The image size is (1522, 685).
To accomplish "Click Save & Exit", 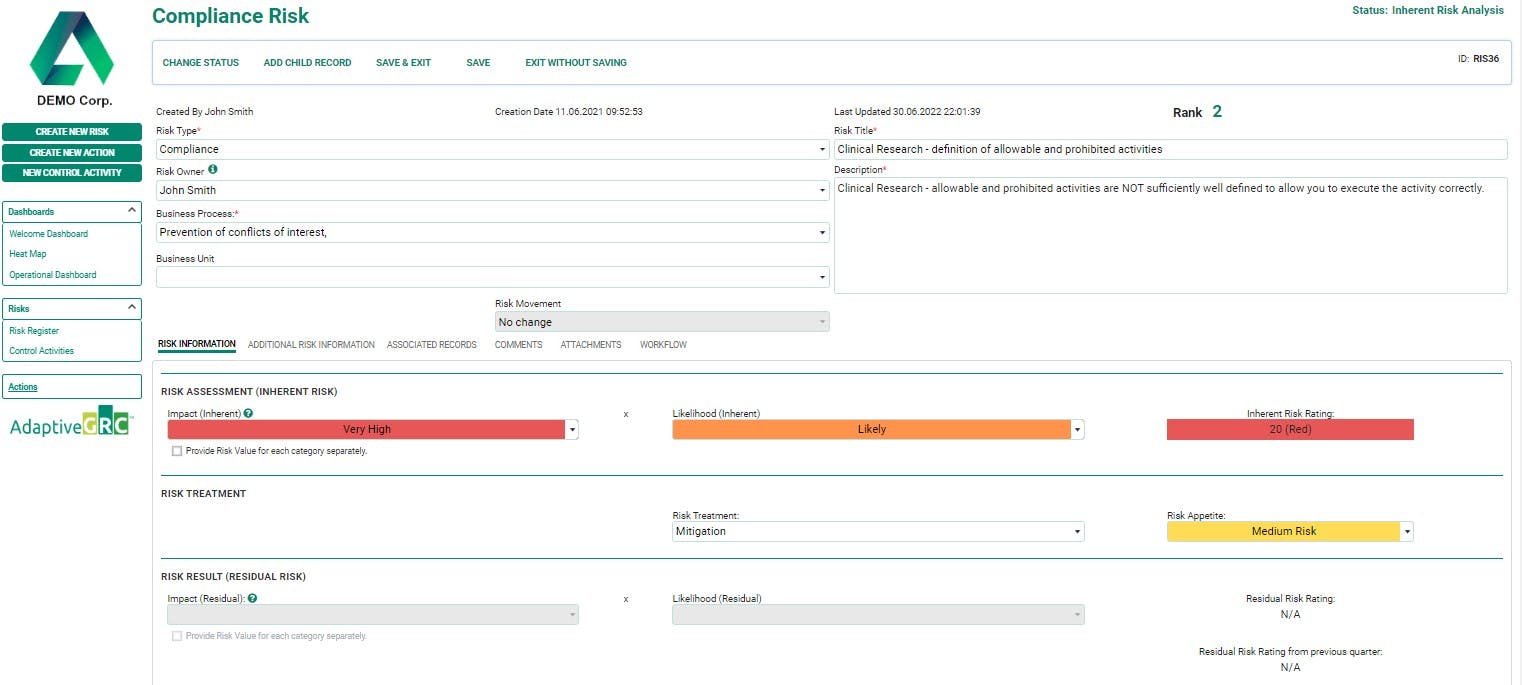I will click(x=404, y=62).
